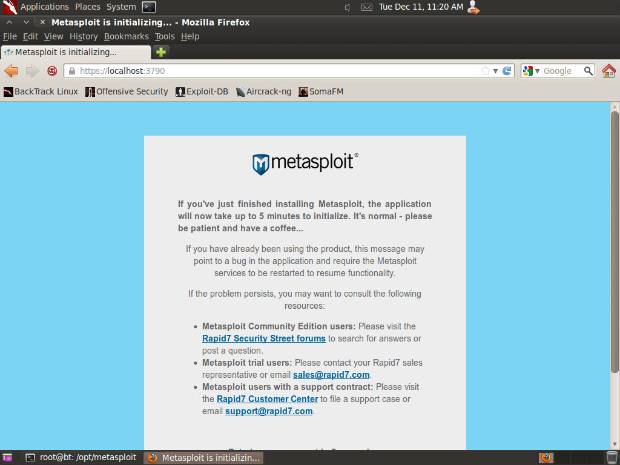Click the sales@rapid7.com email link
This screenshot has height=465, width=620.
click(317, 374)
